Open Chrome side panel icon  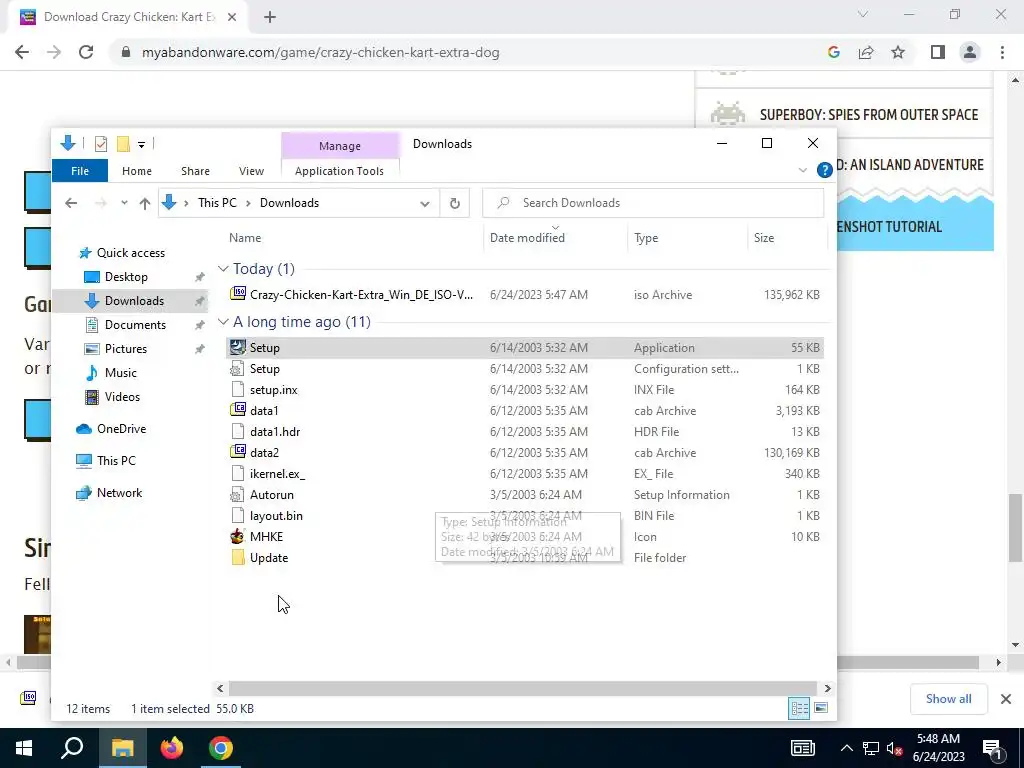938,52
